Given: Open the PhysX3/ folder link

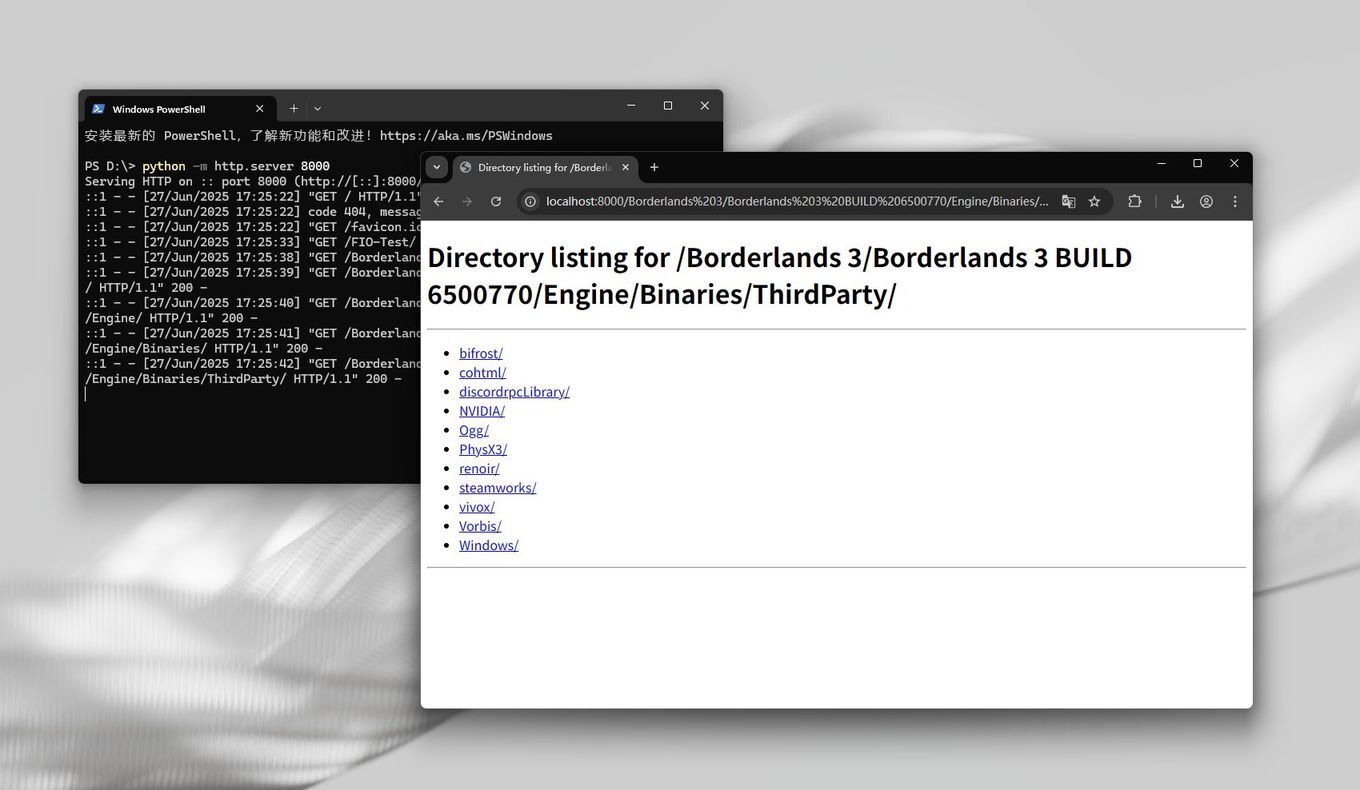Looking at the screenshot, I should 483,449.
